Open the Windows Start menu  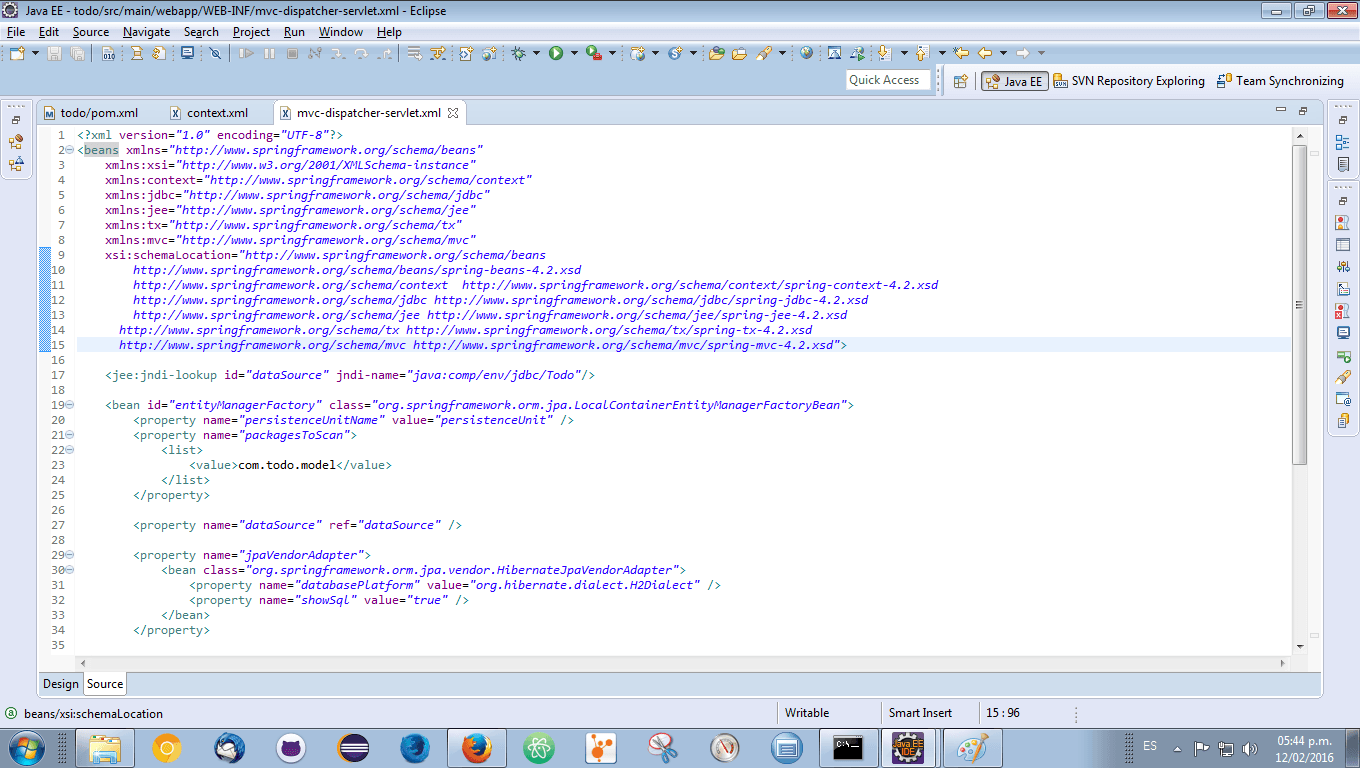pyautogui.click(x=25, y=747)
